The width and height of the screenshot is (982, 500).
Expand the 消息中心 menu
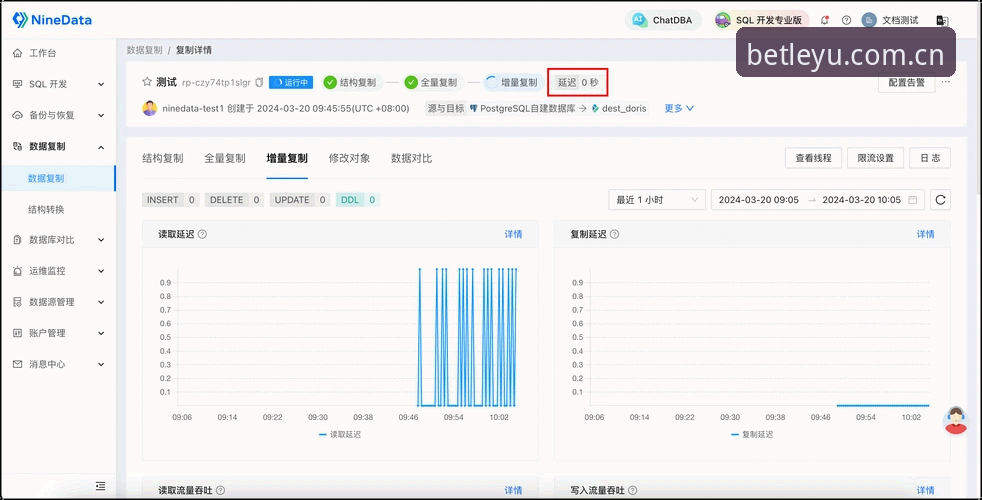pyautogui.click(x=58, y=364)
